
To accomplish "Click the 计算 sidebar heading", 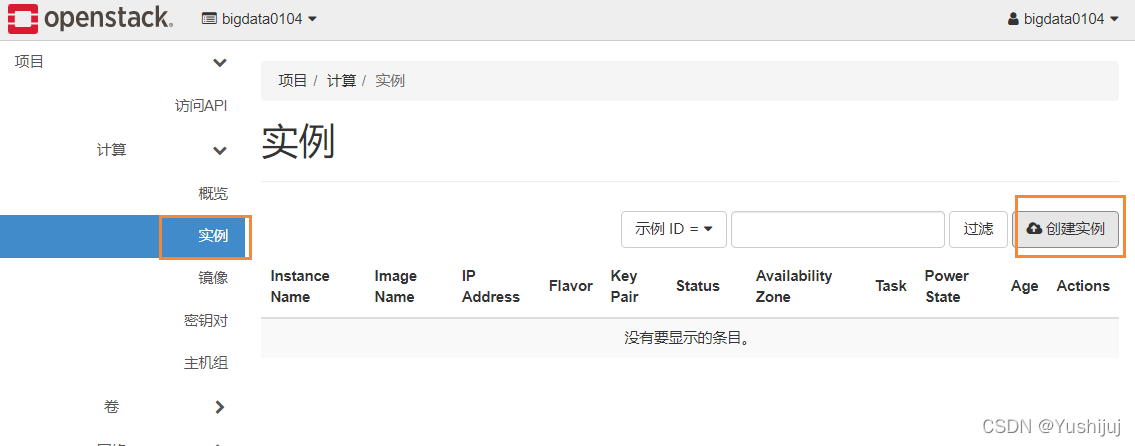I will [x=111, y=151].
